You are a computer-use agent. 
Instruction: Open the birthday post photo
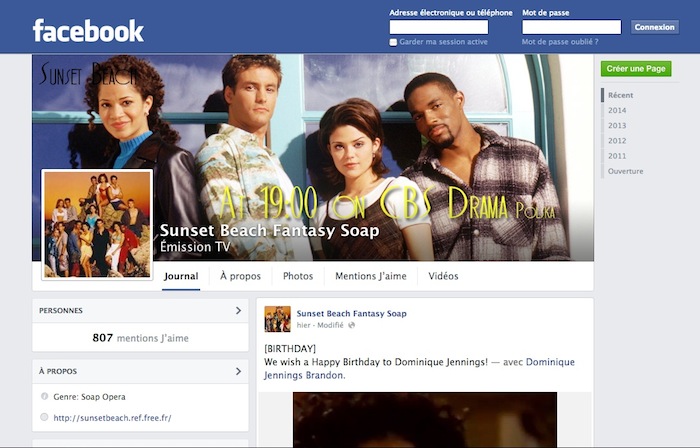(x=425, y=419)
